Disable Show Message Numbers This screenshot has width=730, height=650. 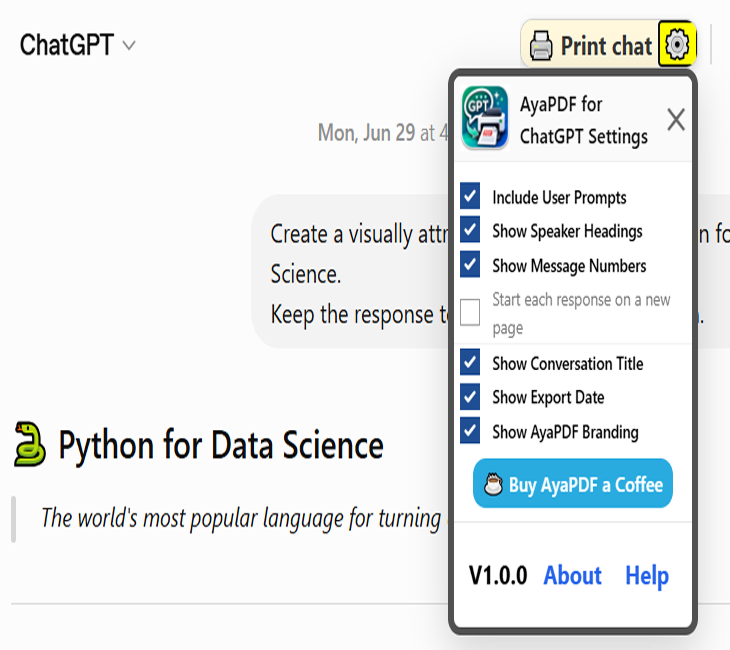pyautogui.click(x=470, y=264)
